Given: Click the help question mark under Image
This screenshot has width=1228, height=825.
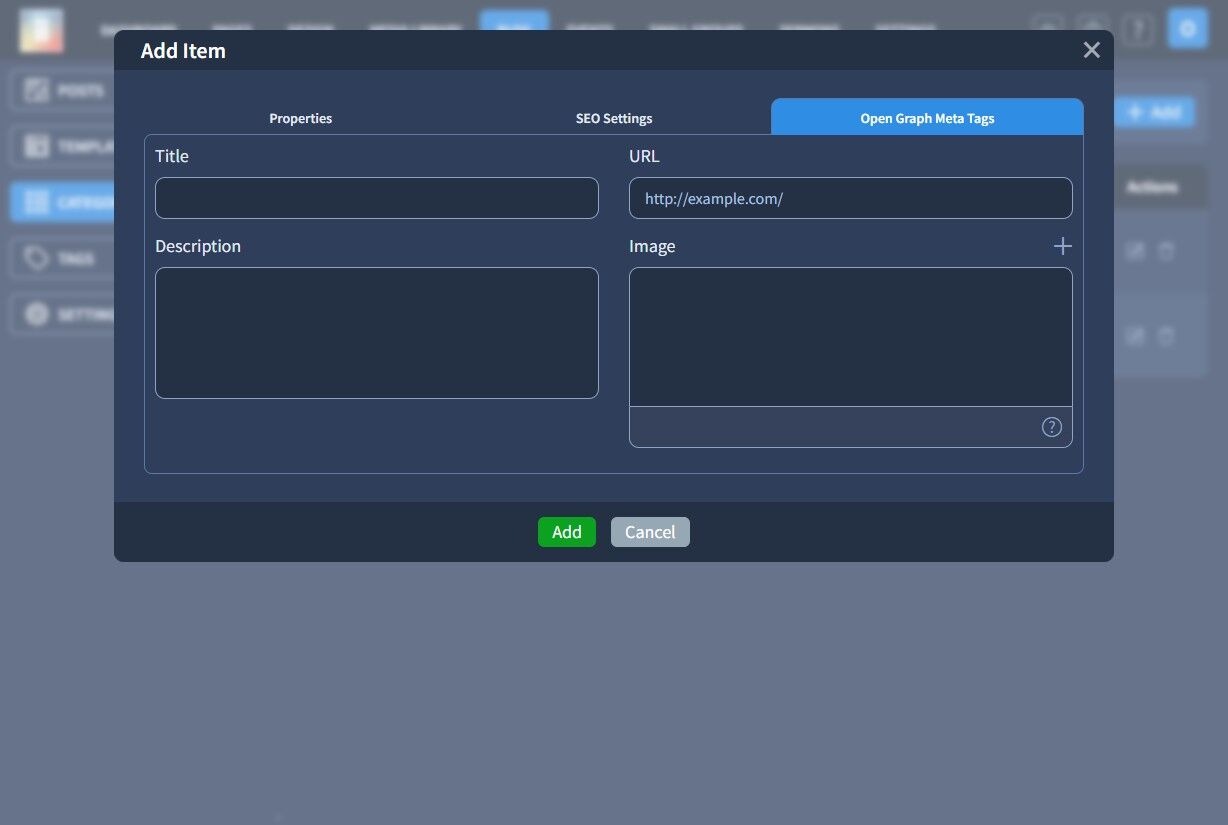Looking at the screenshot, I should pos(1051,427).
